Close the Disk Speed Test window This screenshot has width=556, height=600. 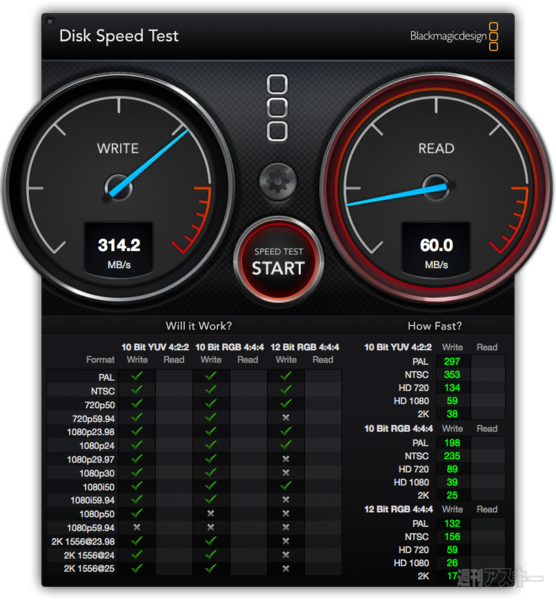click(50, 21)
